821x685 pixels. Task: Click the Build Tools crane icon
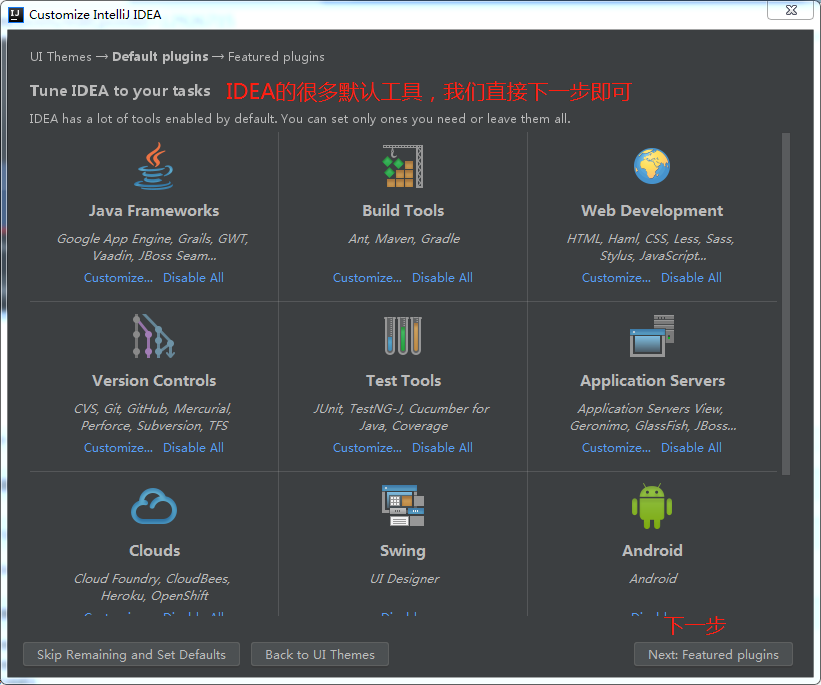pos(403,166)
